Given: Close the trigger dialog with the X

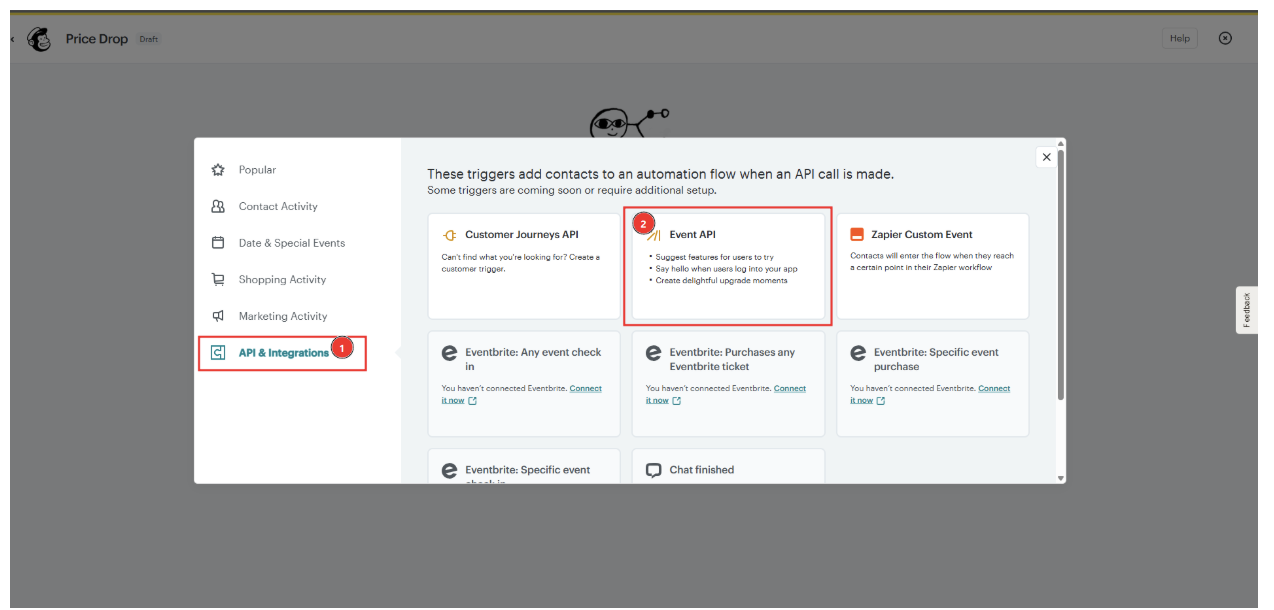Looking at the screenshot, I should coord(1046,157).
